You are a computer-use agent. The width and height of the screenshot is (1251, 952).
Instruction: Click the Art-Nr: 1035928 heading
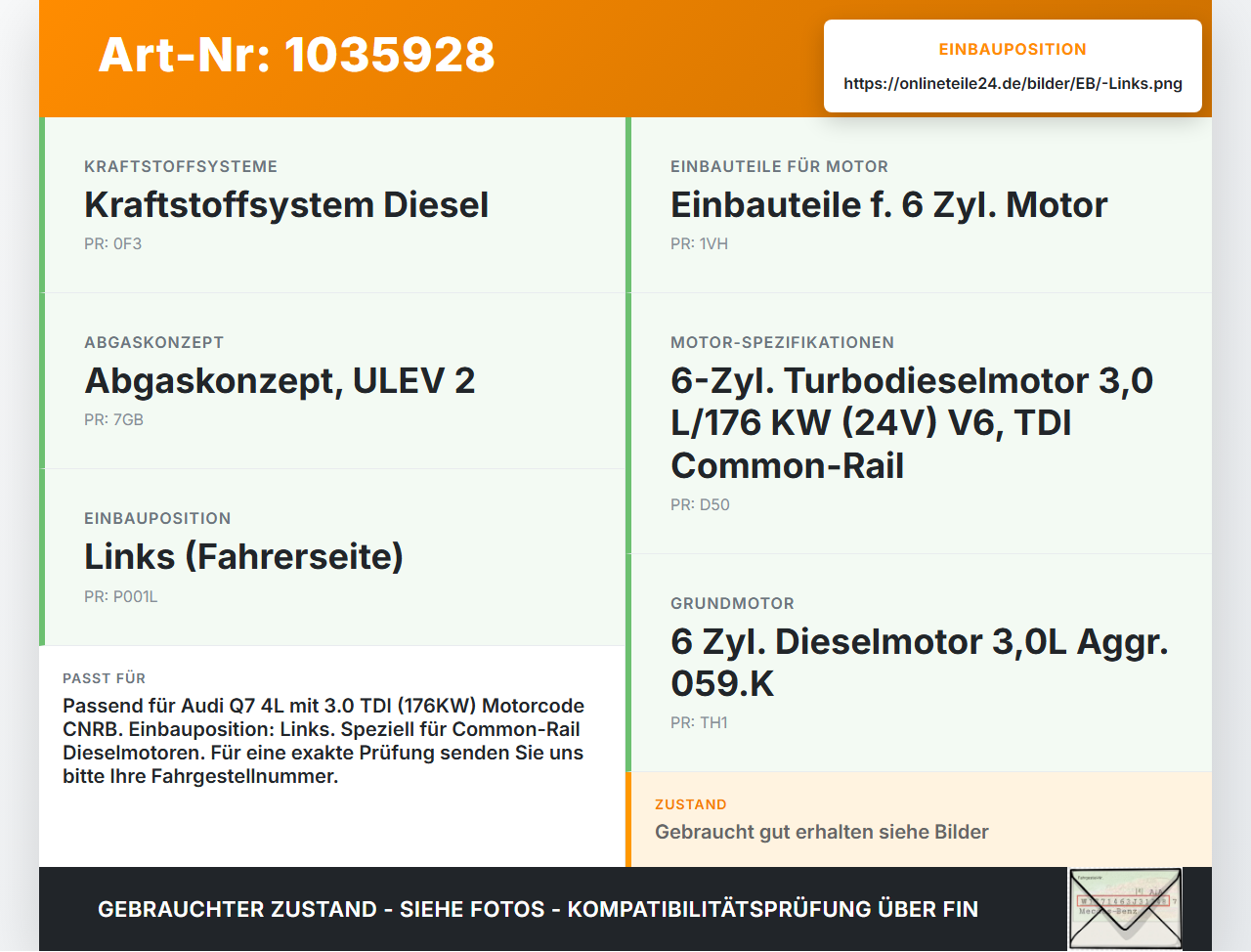296,55
